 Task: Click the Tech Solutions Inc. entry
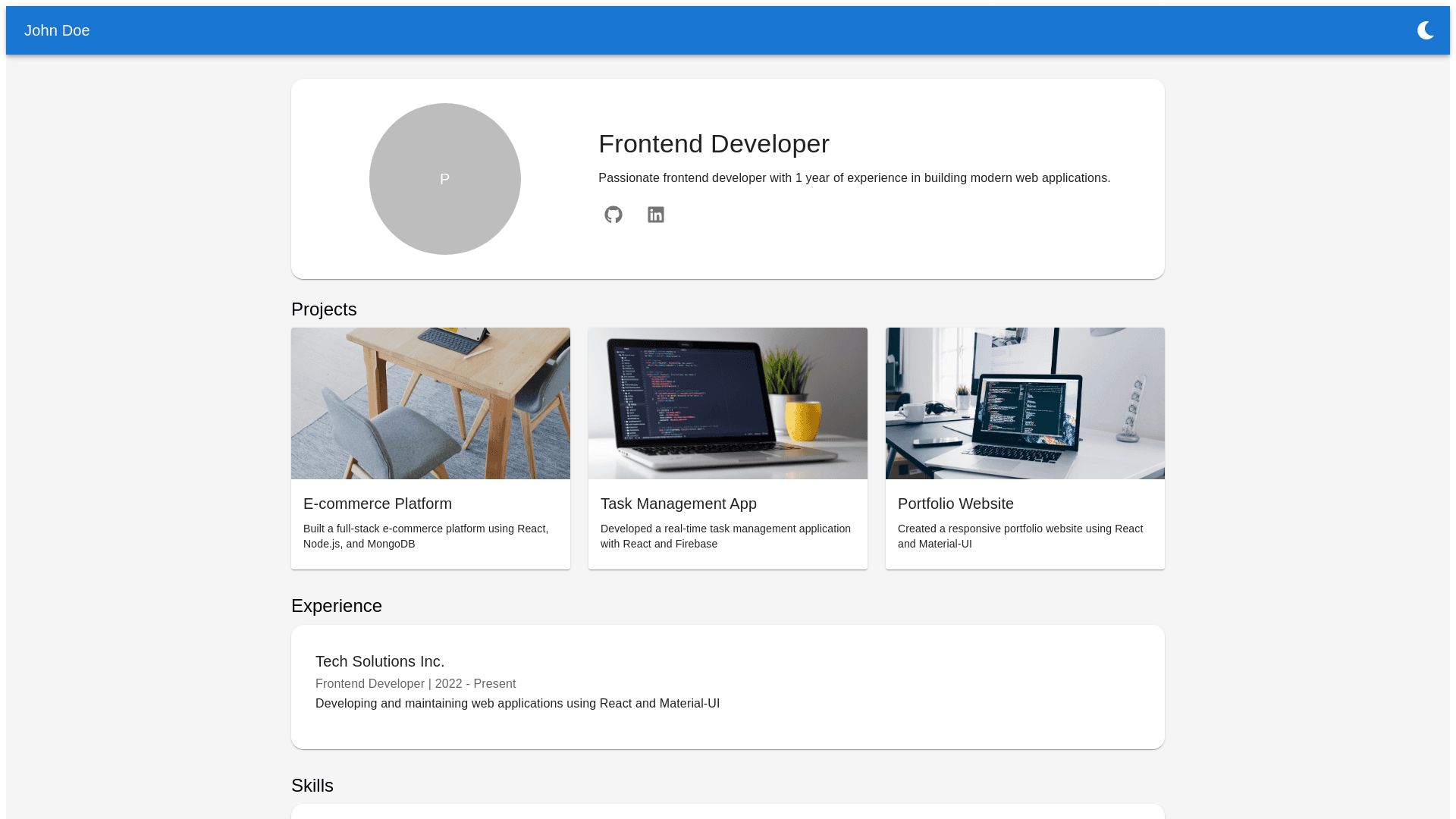[380, 661]
